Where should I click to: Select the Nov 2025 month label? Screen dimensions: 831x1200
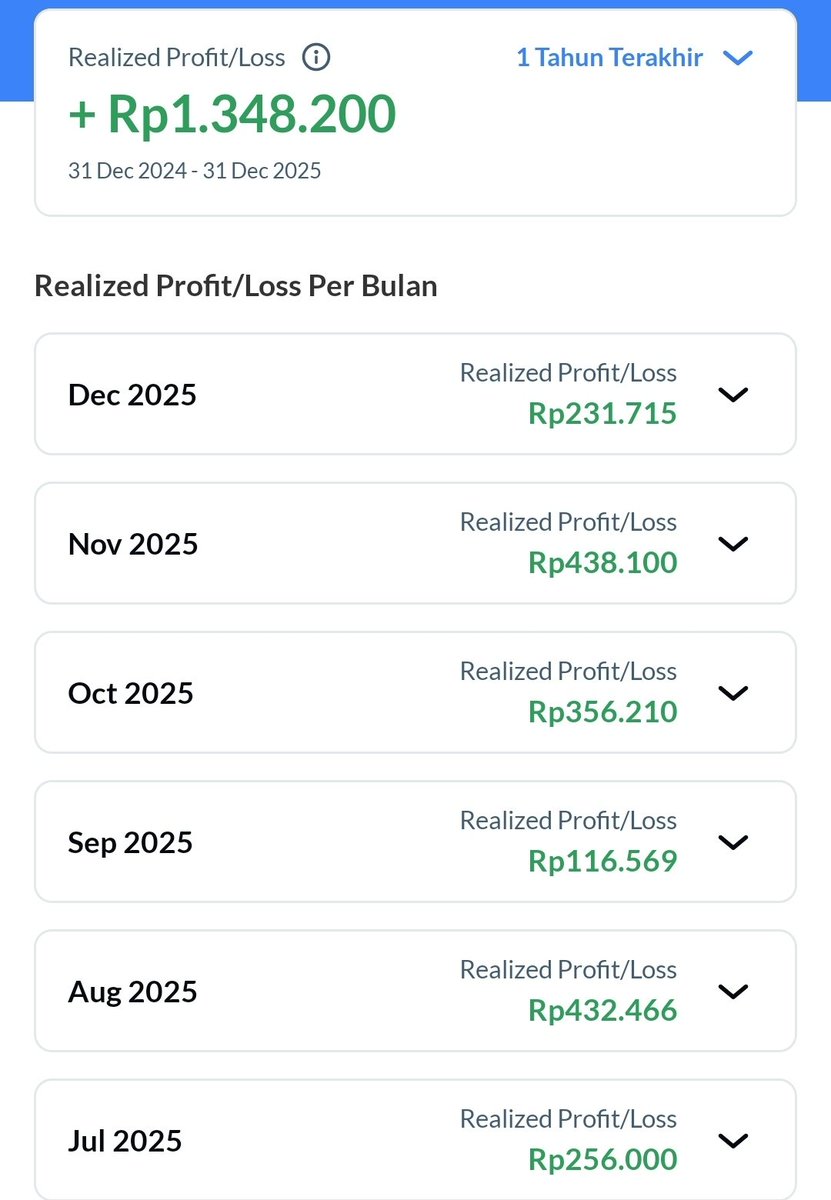coord(133,544)
